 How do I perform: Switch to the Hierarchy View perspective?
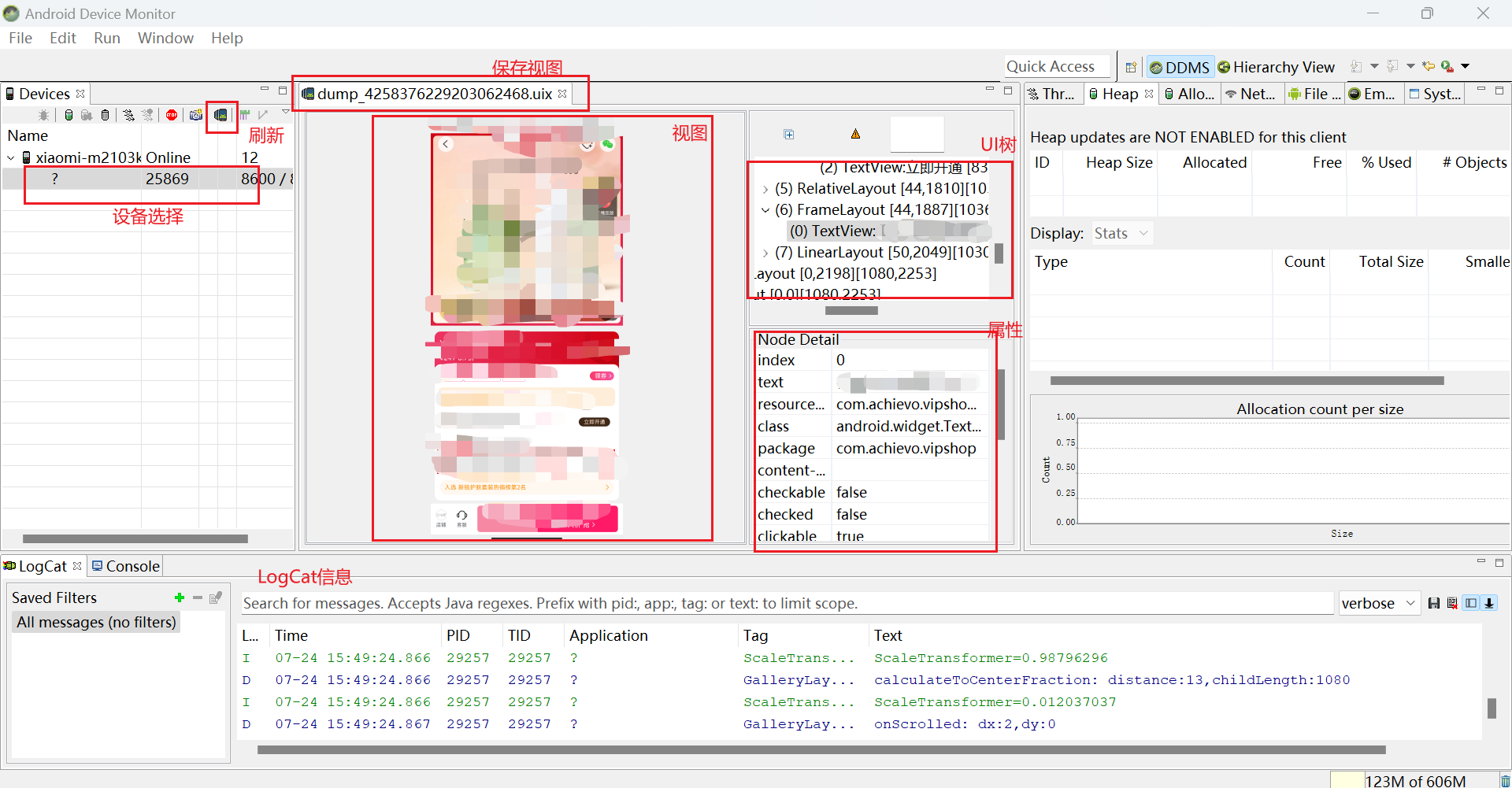click(x=1276, y=67)
